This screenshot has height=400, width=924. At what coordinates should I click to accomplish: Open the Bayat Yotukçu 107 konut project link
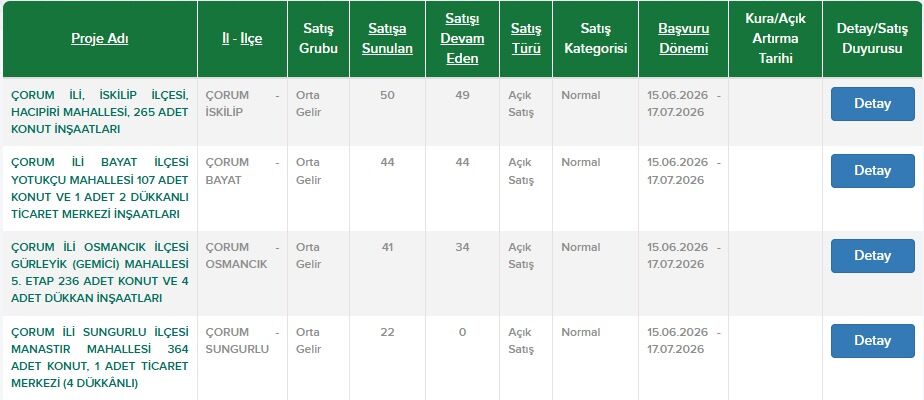pos(100,188)
